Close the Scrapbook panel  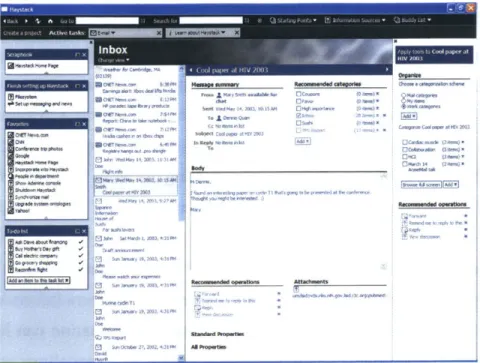tap(84, 55)
